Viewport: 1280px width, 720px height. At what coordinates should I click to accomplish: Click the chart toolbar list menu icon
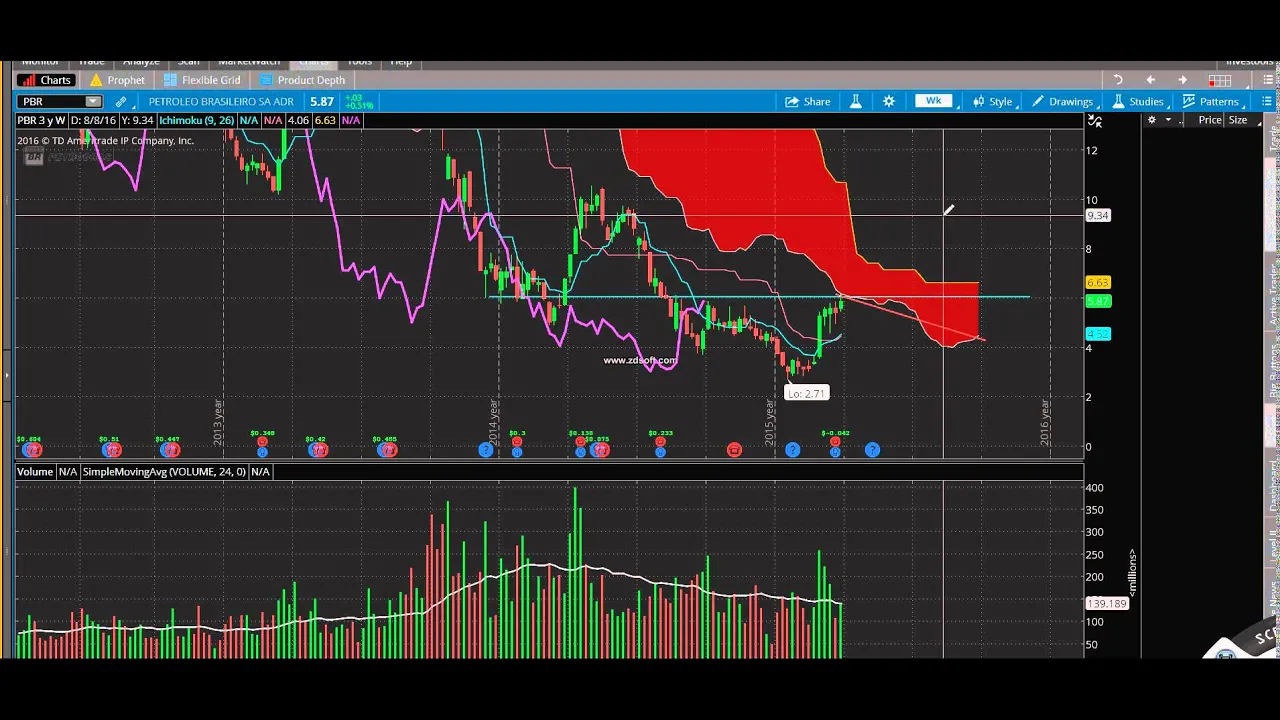coord(1267,102)
